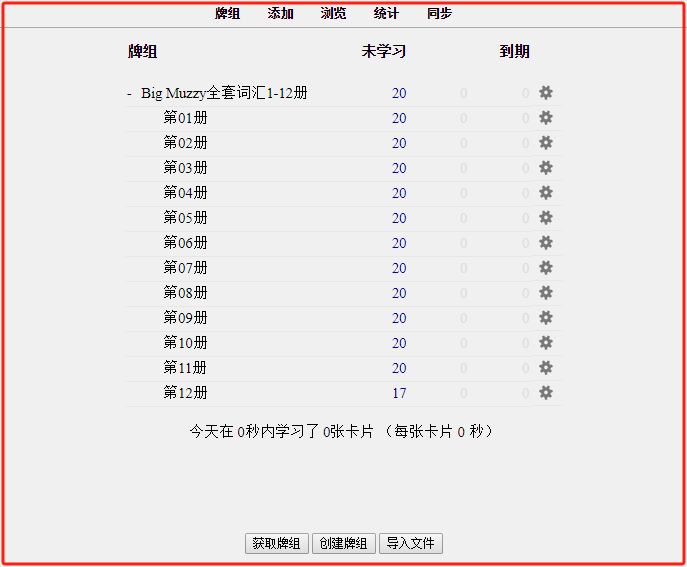This screenshot has height=567, width=687.
Task: Collapse the Big Muzzy deck with minus sign
Action: (129, 94)
